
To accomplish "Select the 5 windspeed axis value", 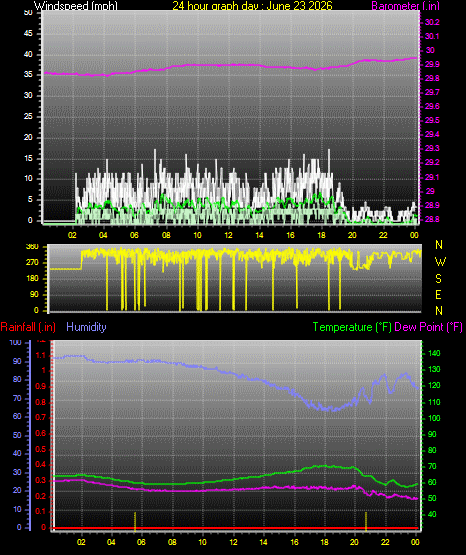I will [x=30, y=199].
